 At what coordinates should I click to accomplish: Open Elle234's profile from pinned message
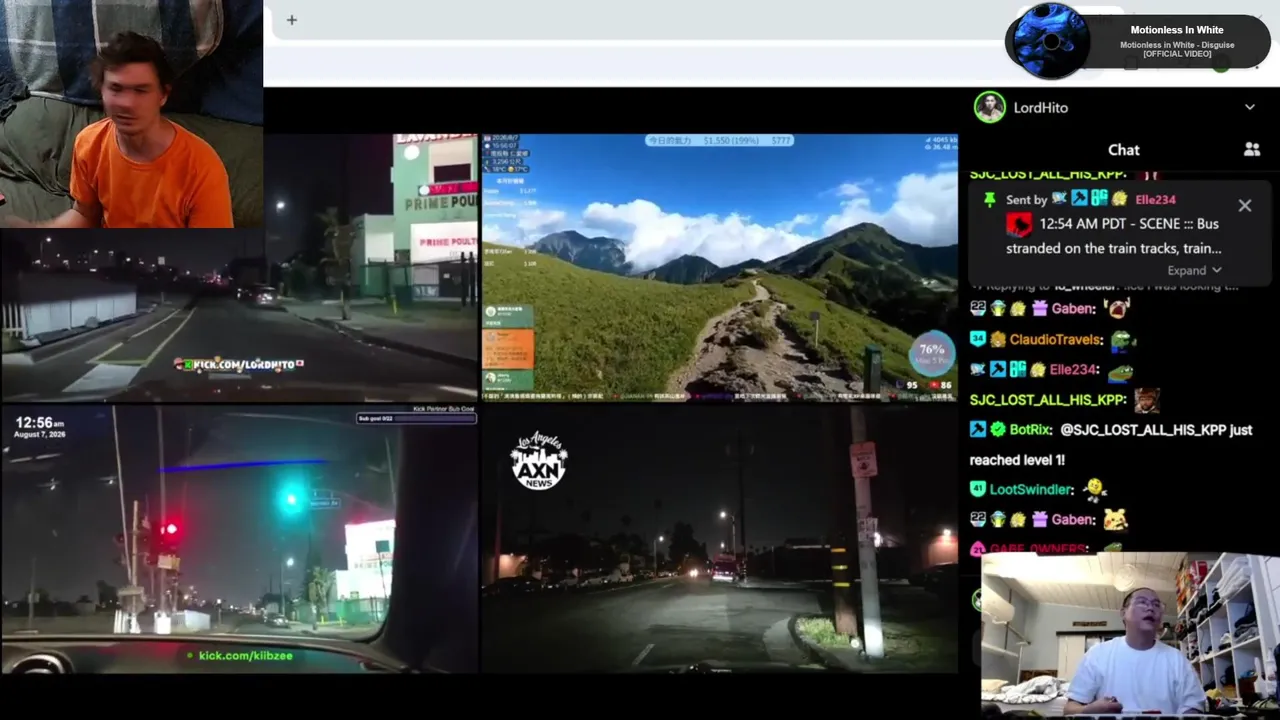click(x=1155, y=199)
